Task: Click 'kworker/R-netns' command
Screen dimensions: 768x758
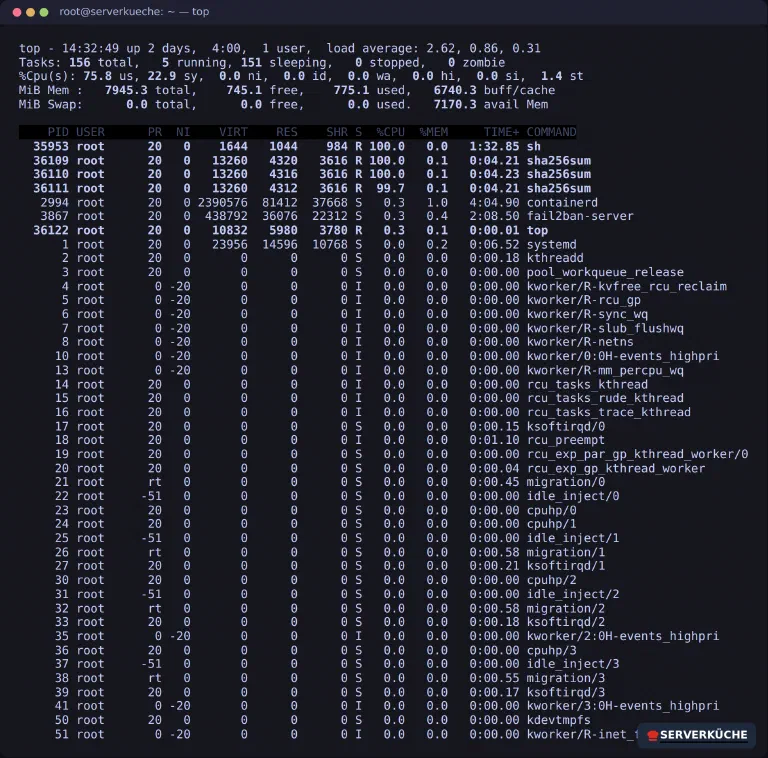Action: pos(580,342)
